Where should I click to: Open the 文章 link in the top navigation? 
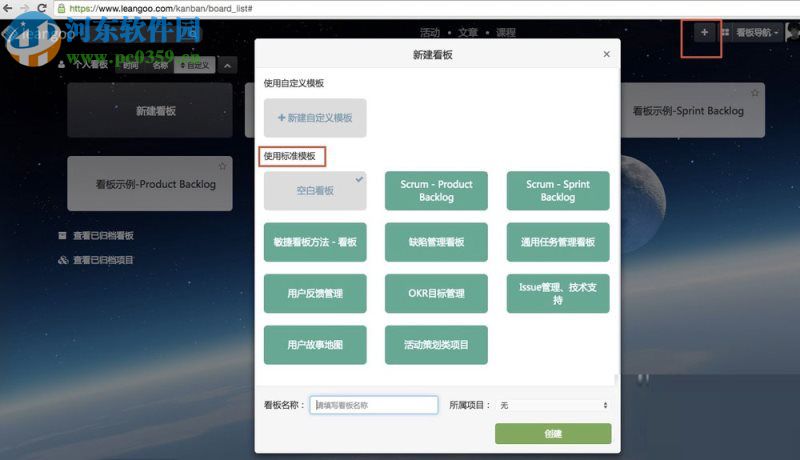pos(468,33)
